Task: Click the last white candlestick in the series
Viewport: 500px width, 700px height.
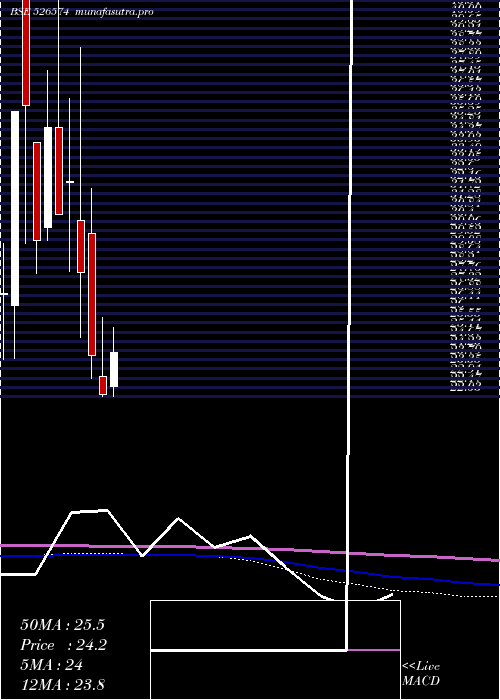Action: point(114,369)
